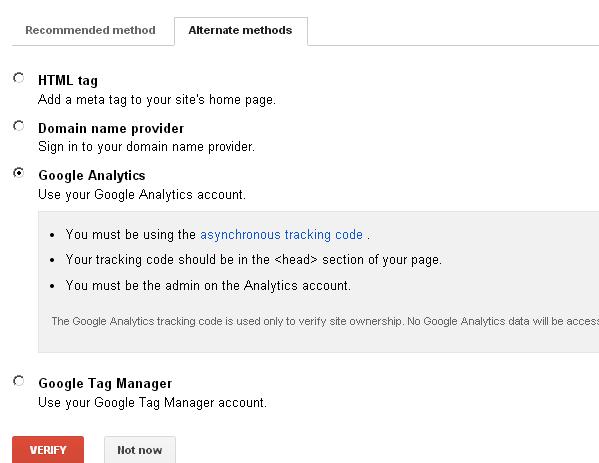599x463 pixels.
Task: Click 'Add a meta tag to your site's home page.'
Action: (x=157, y=100)
